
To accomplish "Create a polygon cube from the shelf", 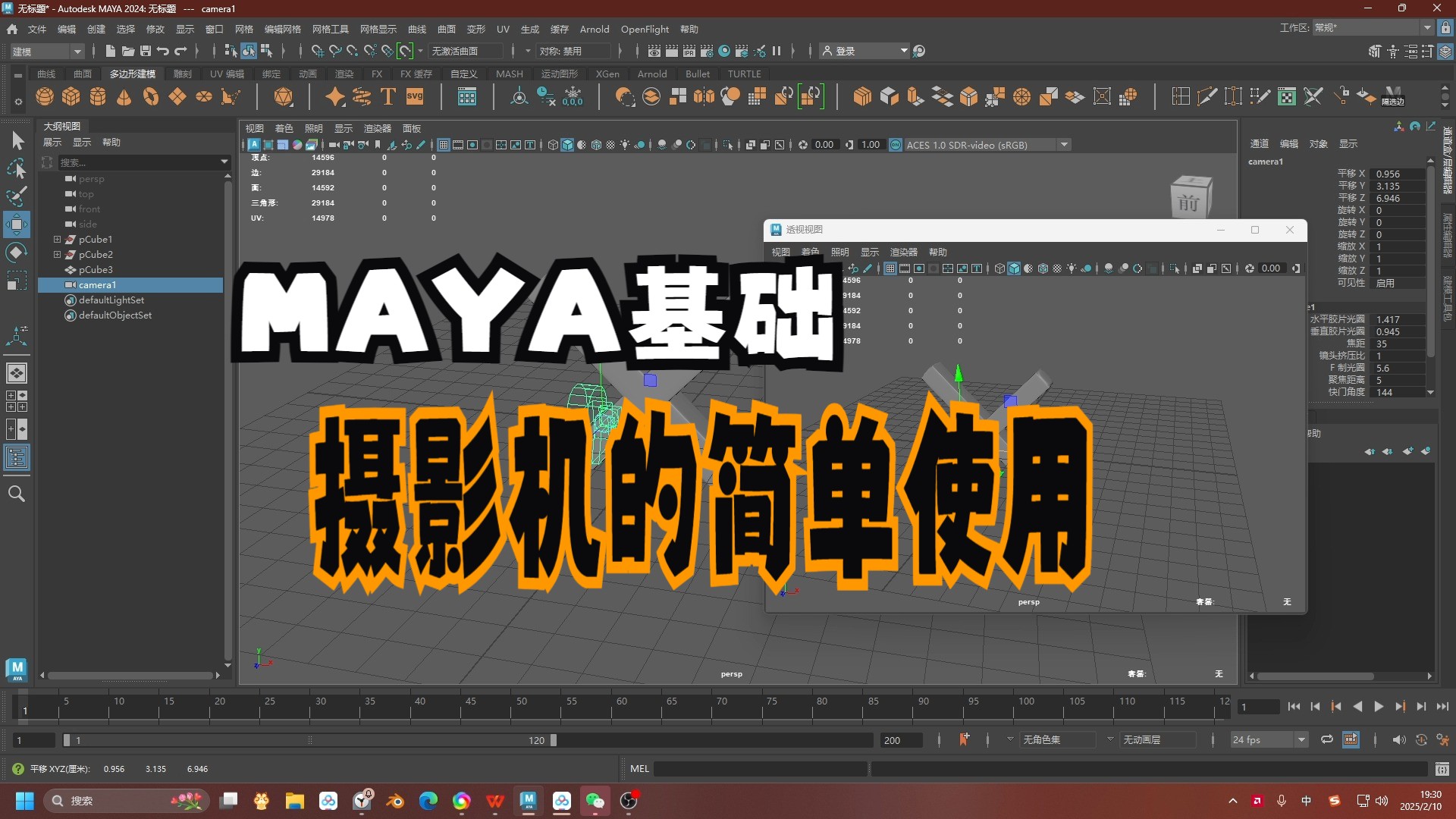I will 71,96.
